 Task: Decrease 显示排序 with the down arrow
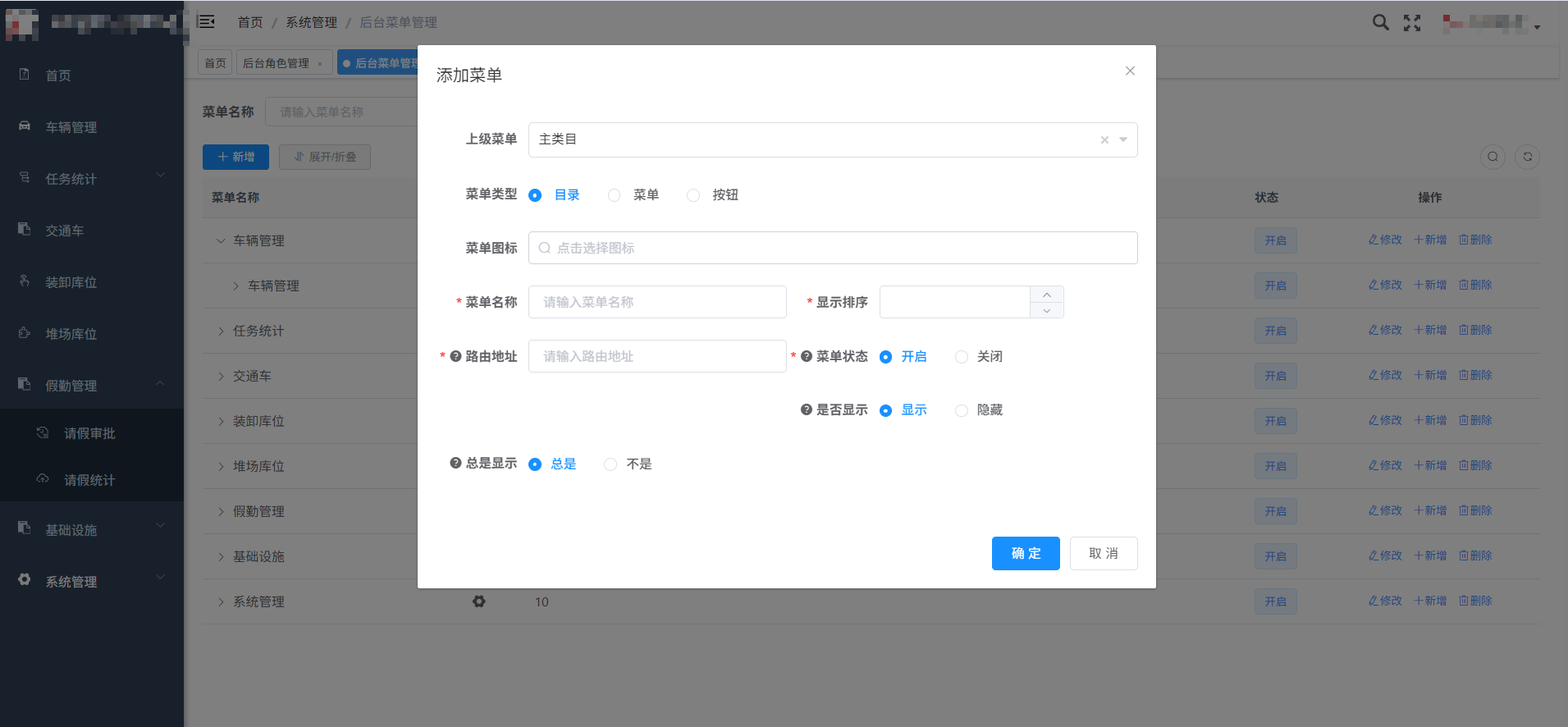[x=1047, y=310]
